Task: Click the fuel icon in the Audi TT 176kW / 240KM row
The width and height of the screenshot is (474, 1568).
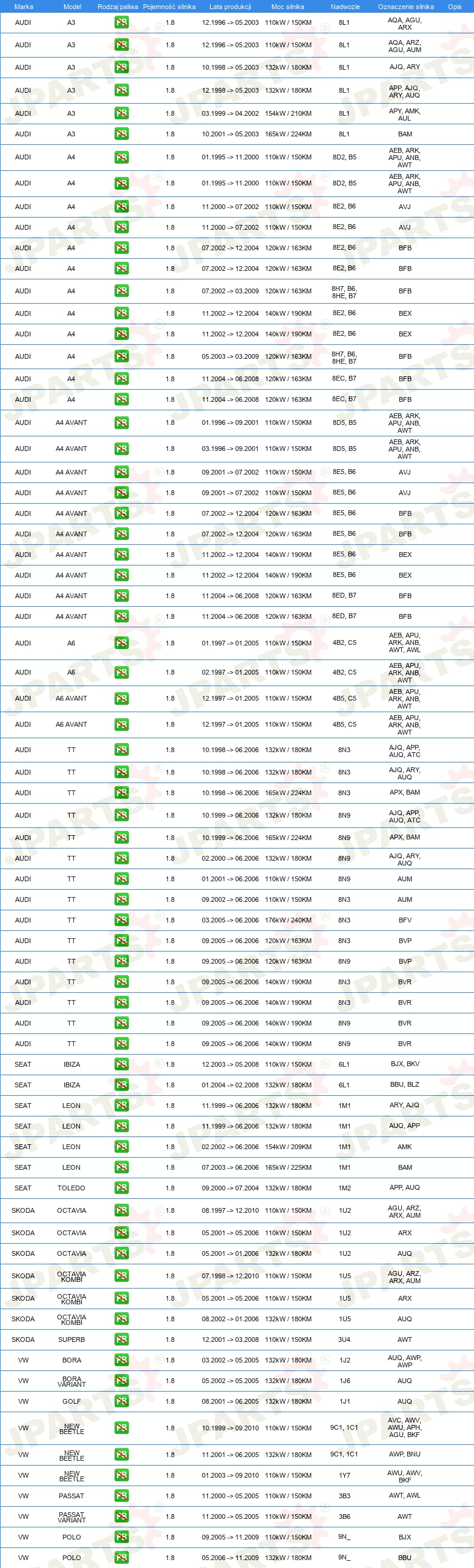Action: coord(122,920)
